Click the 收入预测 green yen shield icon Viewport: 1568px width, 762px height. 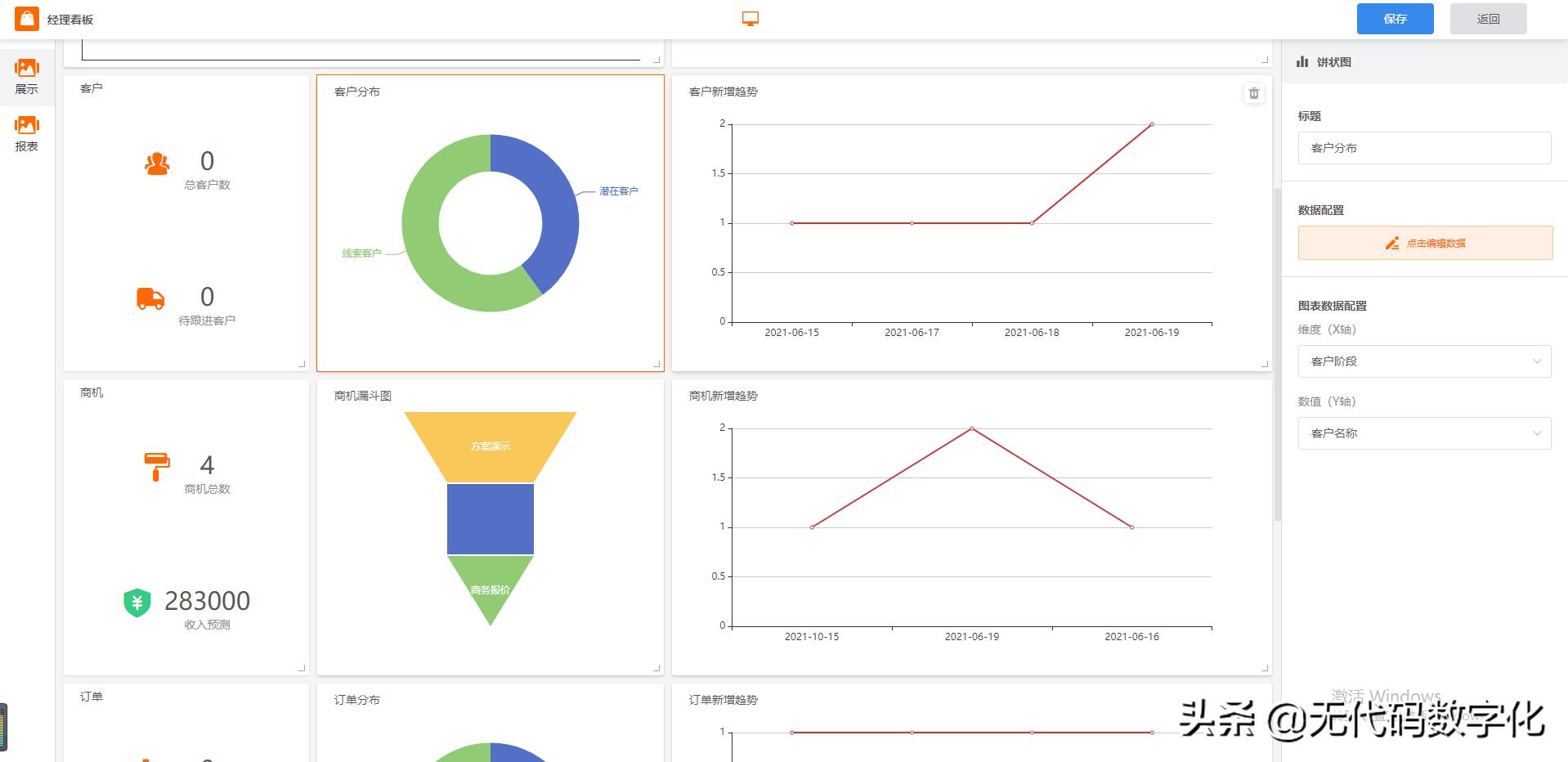coord(137,603)
